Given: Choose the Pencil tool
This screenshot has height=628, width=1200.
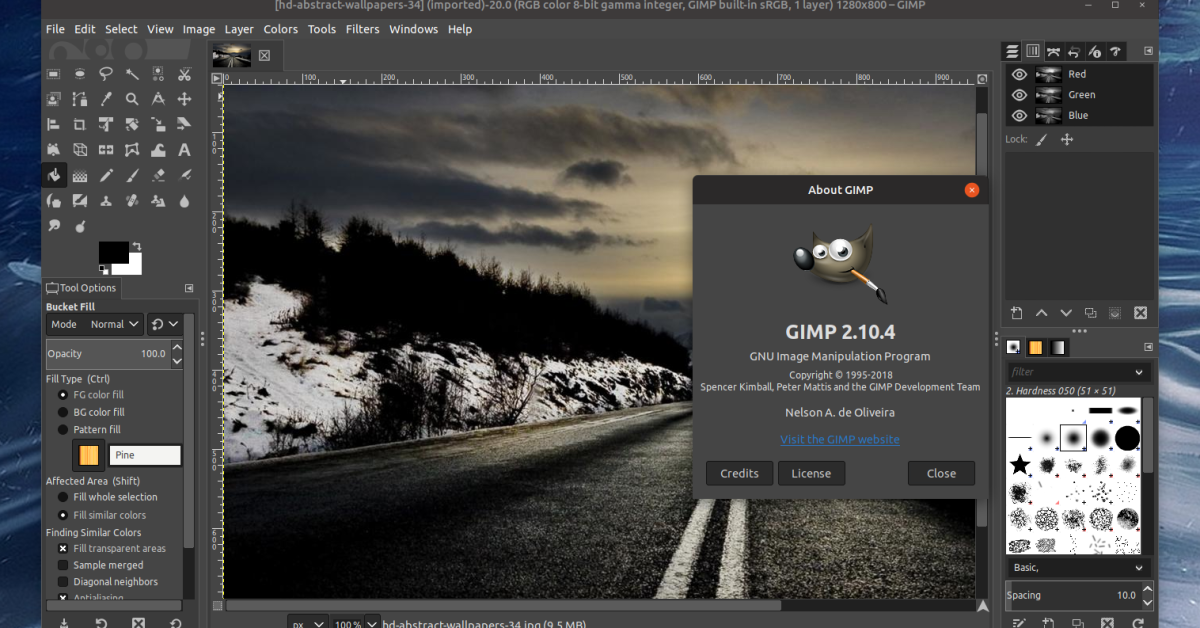Looking at the screenshot, I should (x=106, y=176).
